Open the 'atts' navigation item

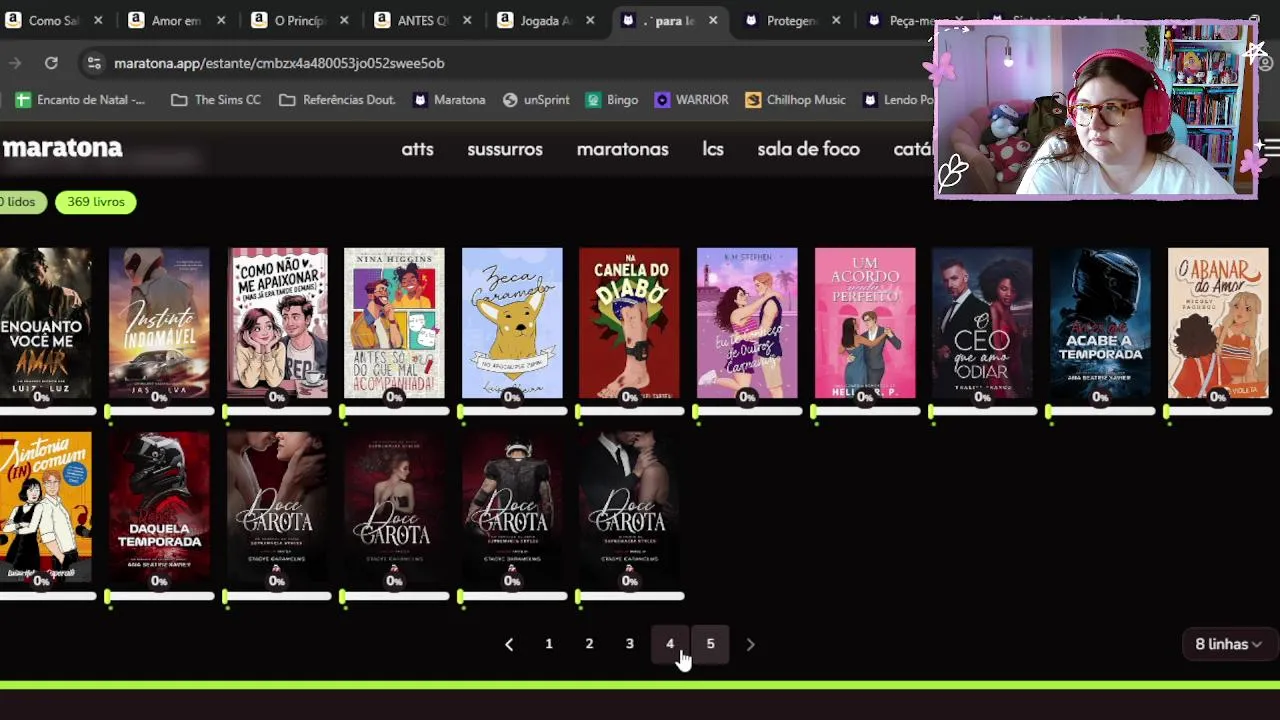point(417,149)
